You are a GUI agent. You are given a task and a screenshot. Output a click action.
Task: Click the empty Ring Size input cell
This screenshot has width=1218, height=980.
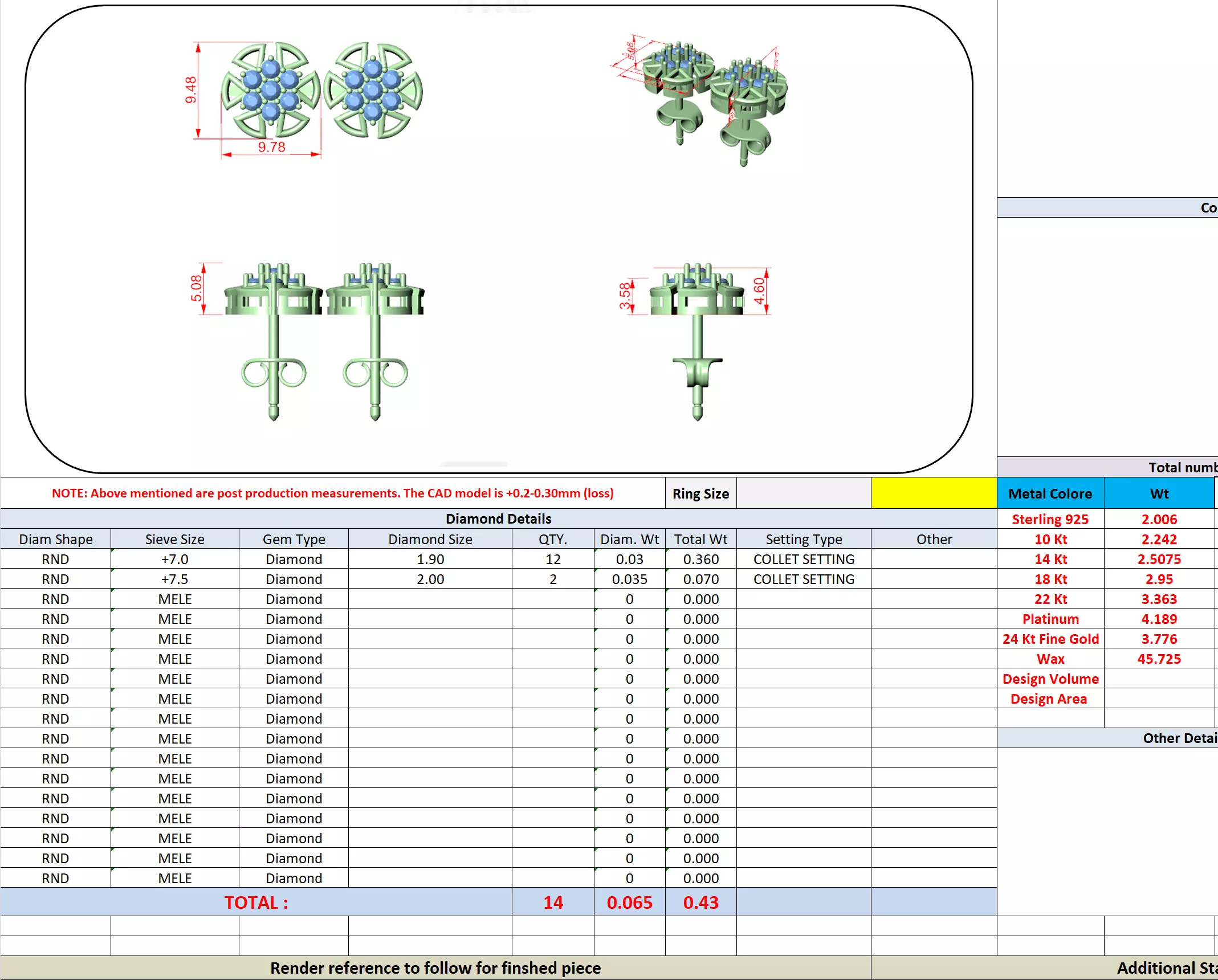tap(803, 493)
